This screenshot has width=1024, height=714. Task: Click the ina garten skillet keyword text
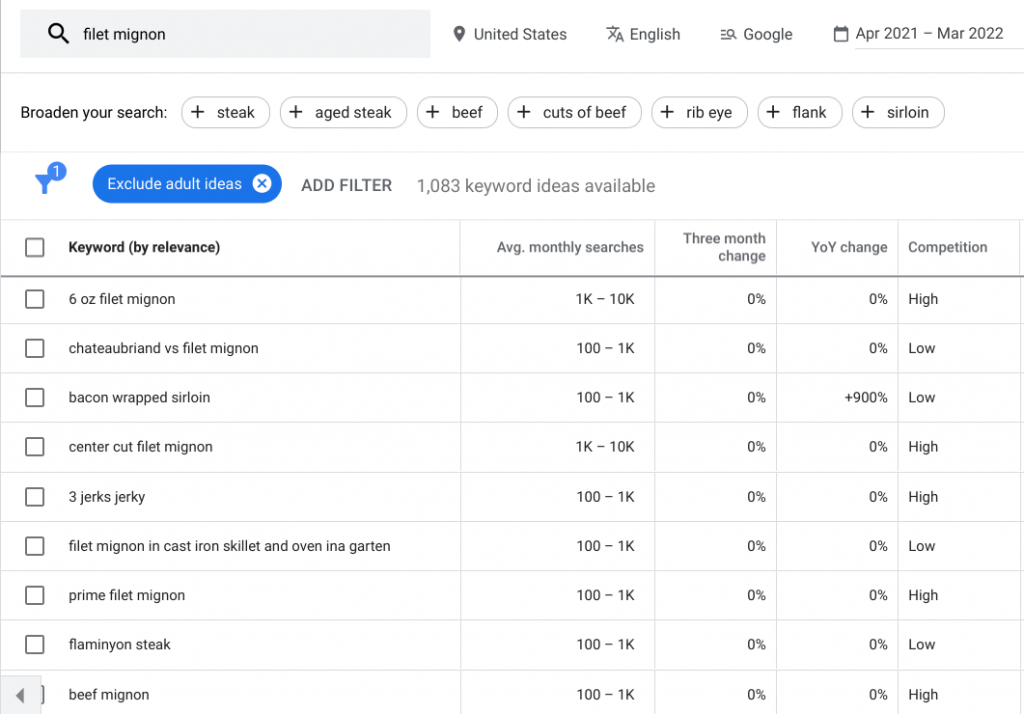229,546
